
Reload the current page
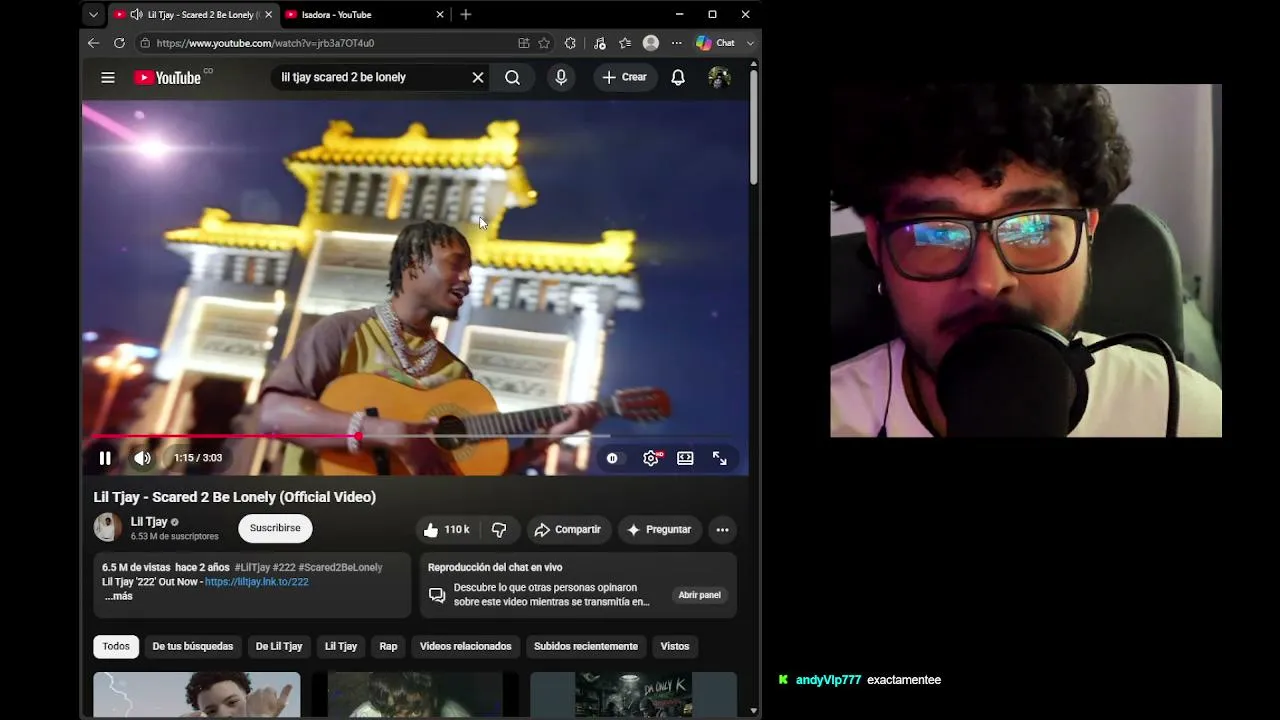pos(119,43)
